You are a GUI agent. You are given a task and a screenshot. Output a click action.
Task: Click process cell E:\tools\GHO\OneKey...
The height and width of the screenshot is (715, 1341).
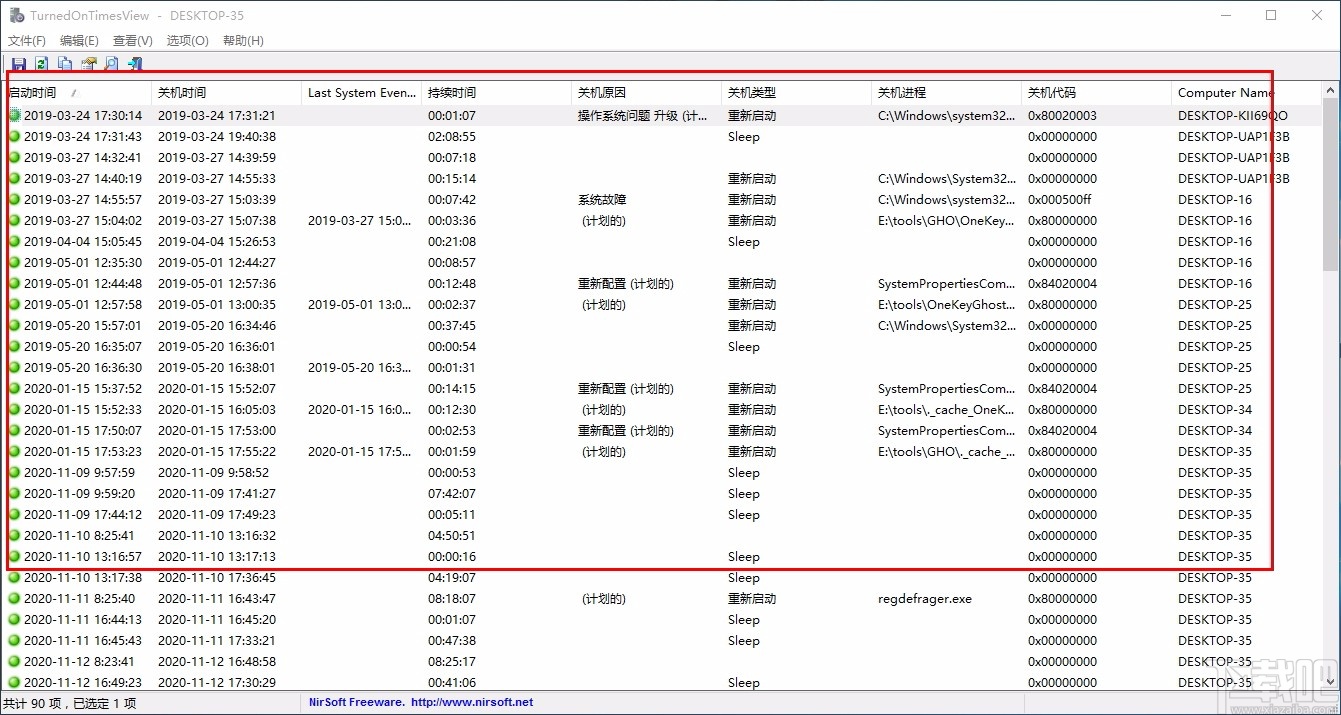click(x=947, y=221)
